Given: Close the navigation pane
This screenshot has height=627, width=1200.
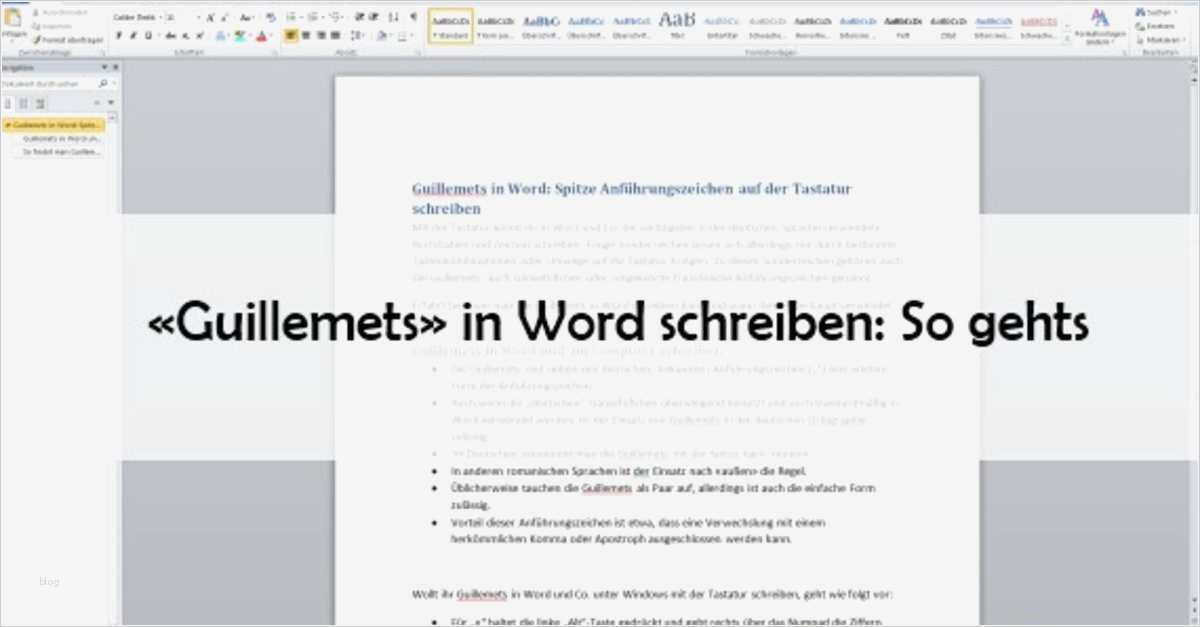Looking at the screenshot, I should coord(115,67).
